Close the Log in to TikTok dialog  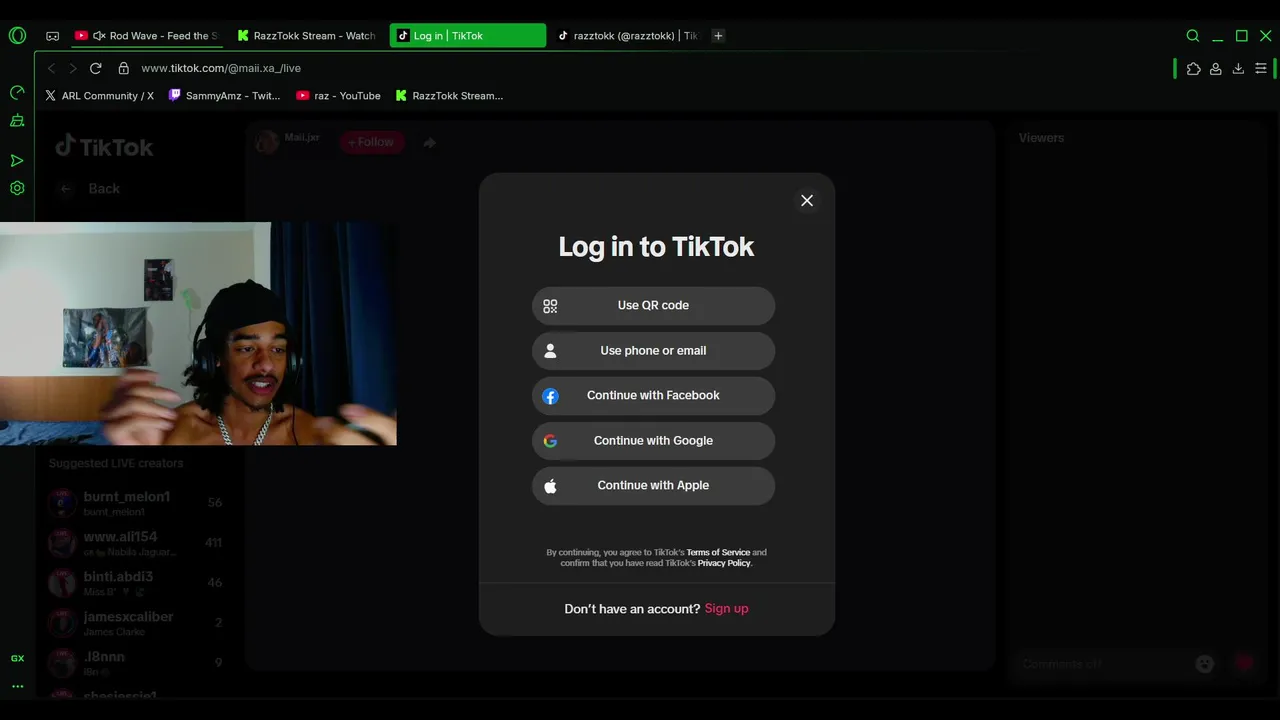click(x=807, y=200)
